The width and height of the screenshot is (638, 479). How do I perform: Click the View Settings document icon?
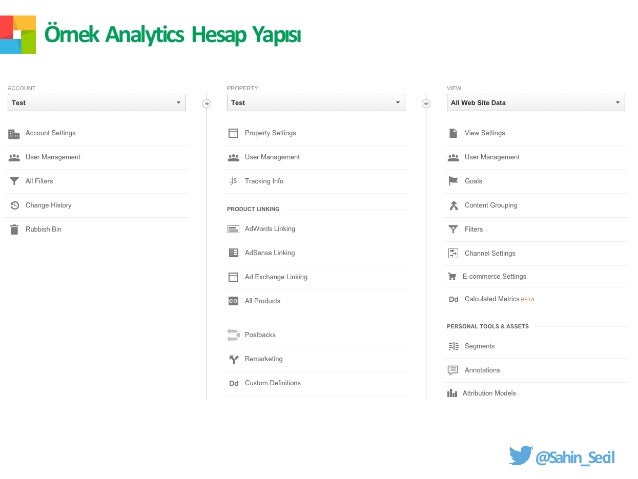click(453, 133)
